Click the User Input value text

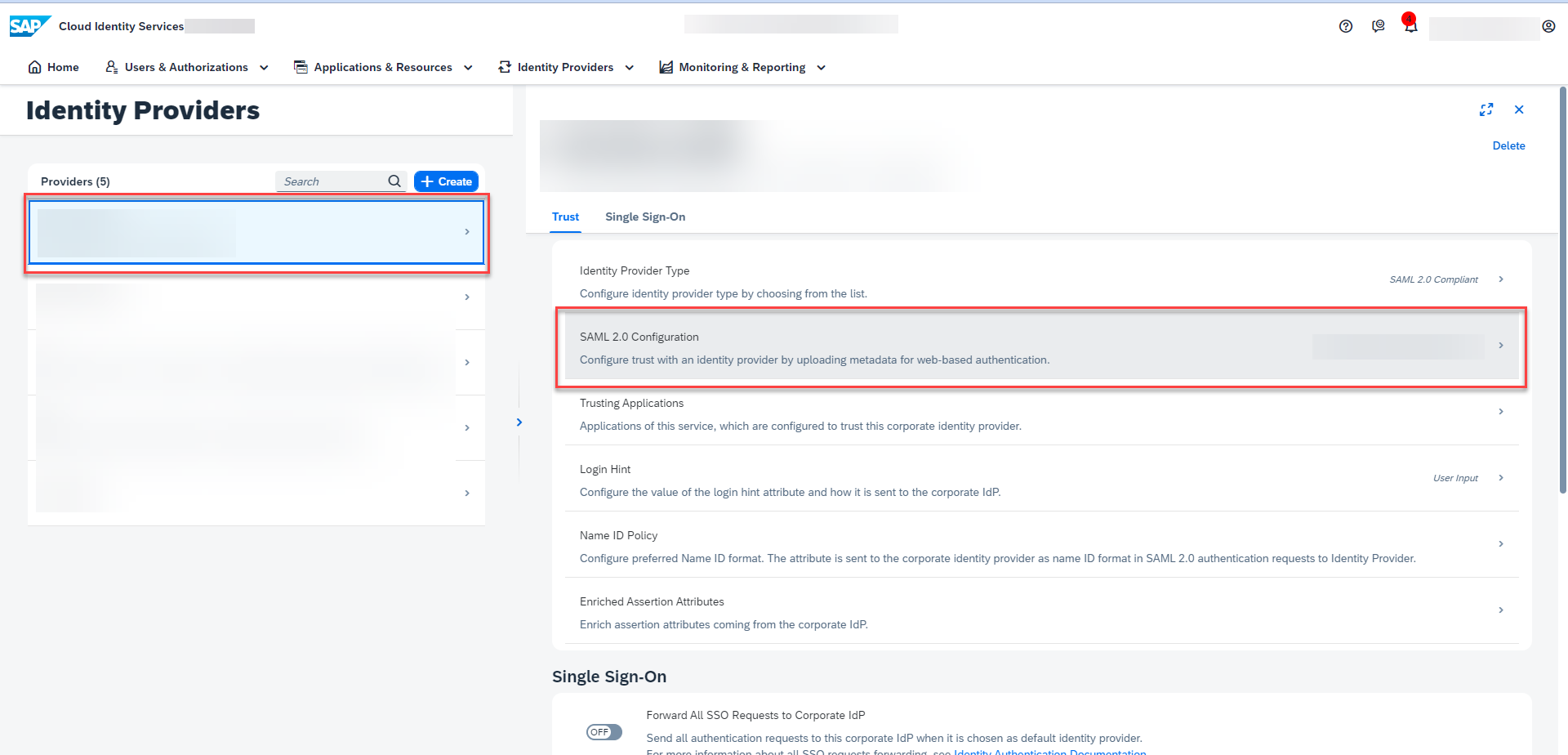pyautogui.click(x=1455, y=478)
